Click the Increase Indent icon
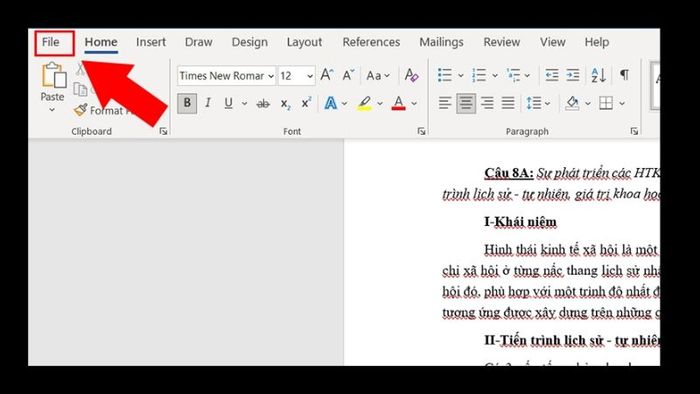The image size is (700, 394). click(x=573, y=75)
